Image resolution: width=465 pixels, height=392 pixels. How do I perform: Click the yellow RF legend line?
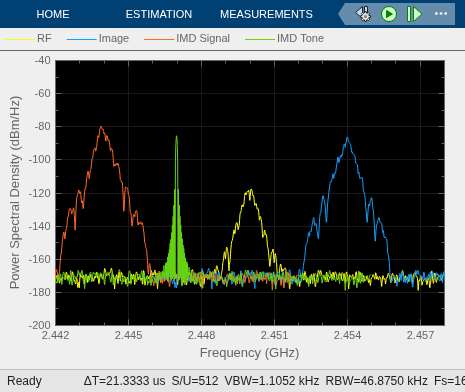20,39
